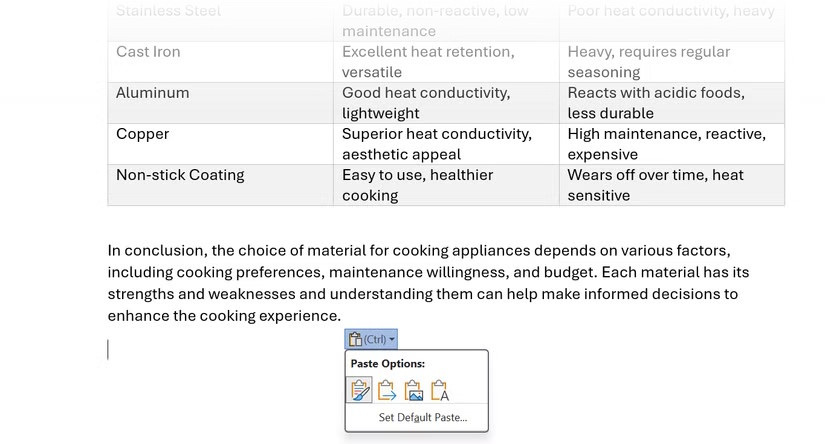Select the Merge Formatting paste icon

pos(387,390)
